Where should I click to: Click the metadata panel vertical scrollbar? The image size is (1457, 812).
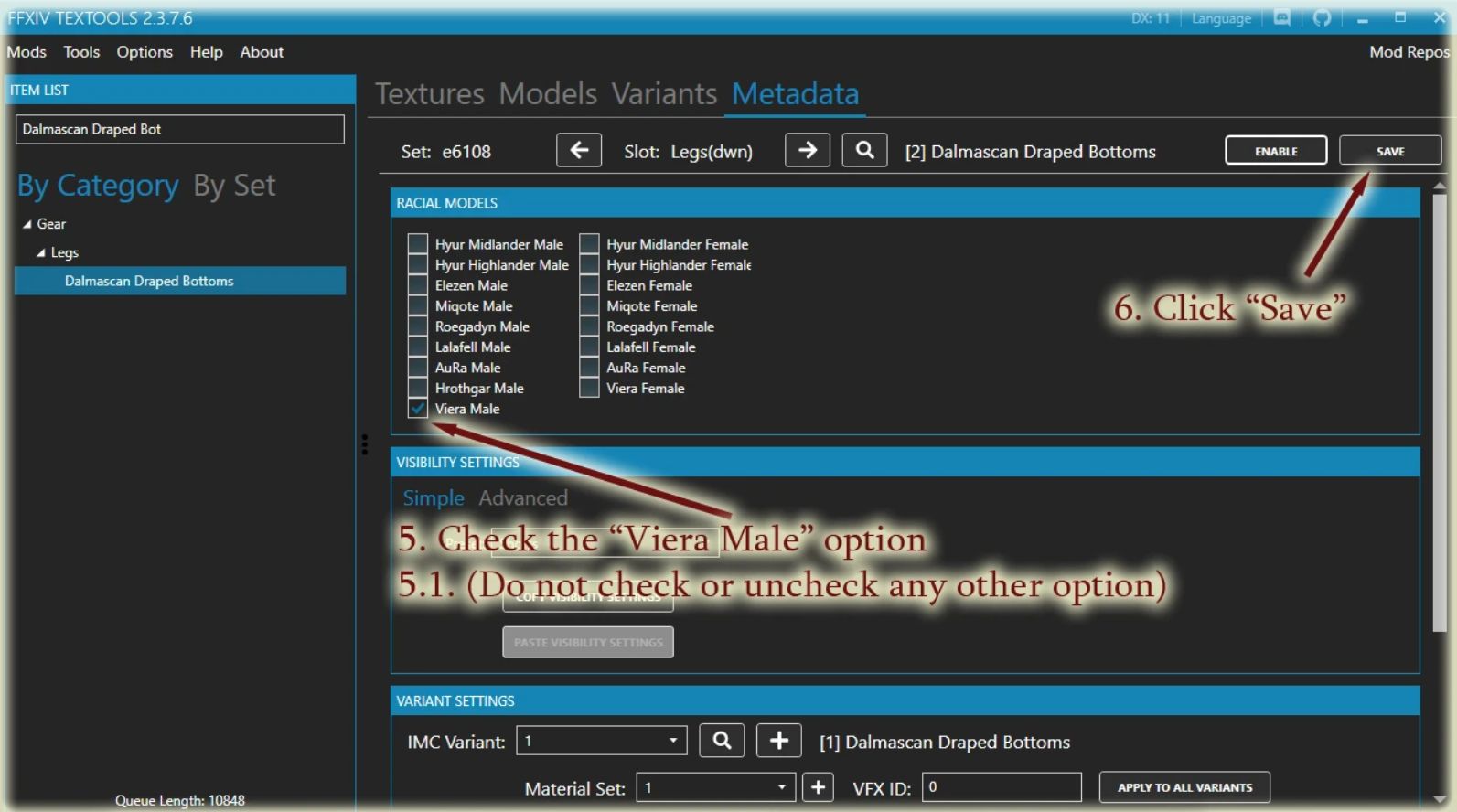pos(1440,411)
